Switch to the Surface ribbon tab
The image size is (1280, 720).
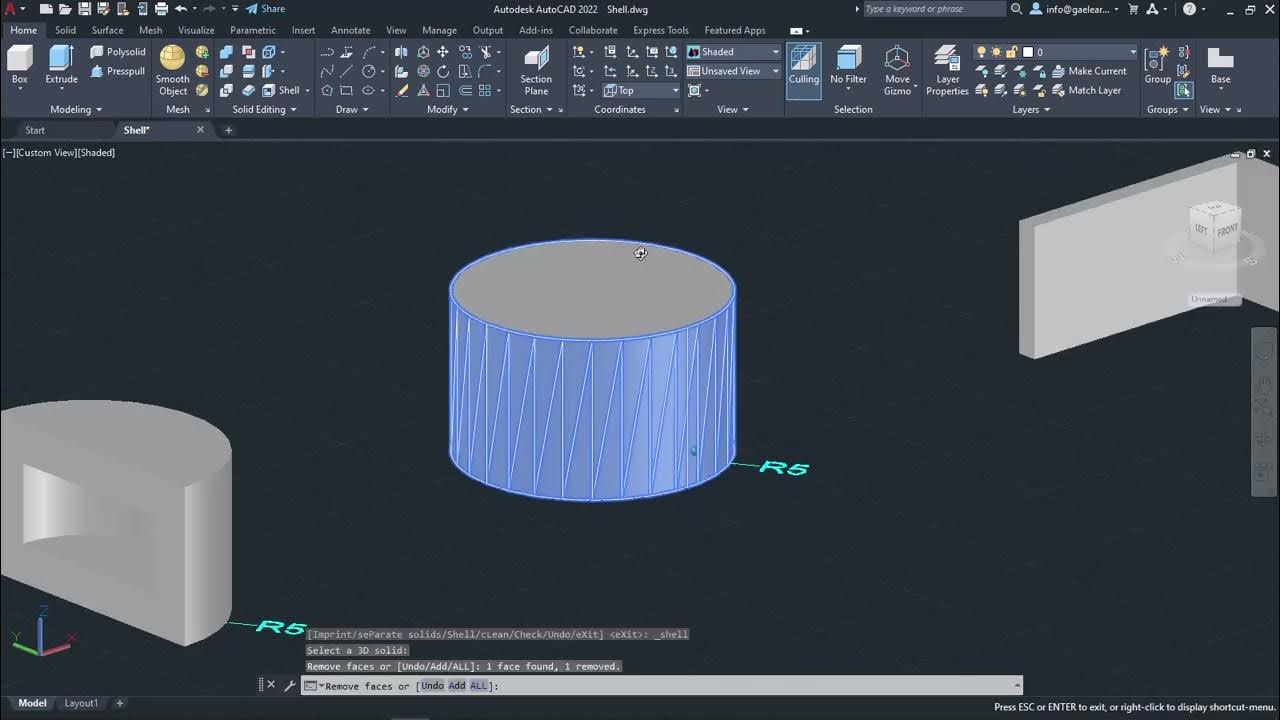107,30
